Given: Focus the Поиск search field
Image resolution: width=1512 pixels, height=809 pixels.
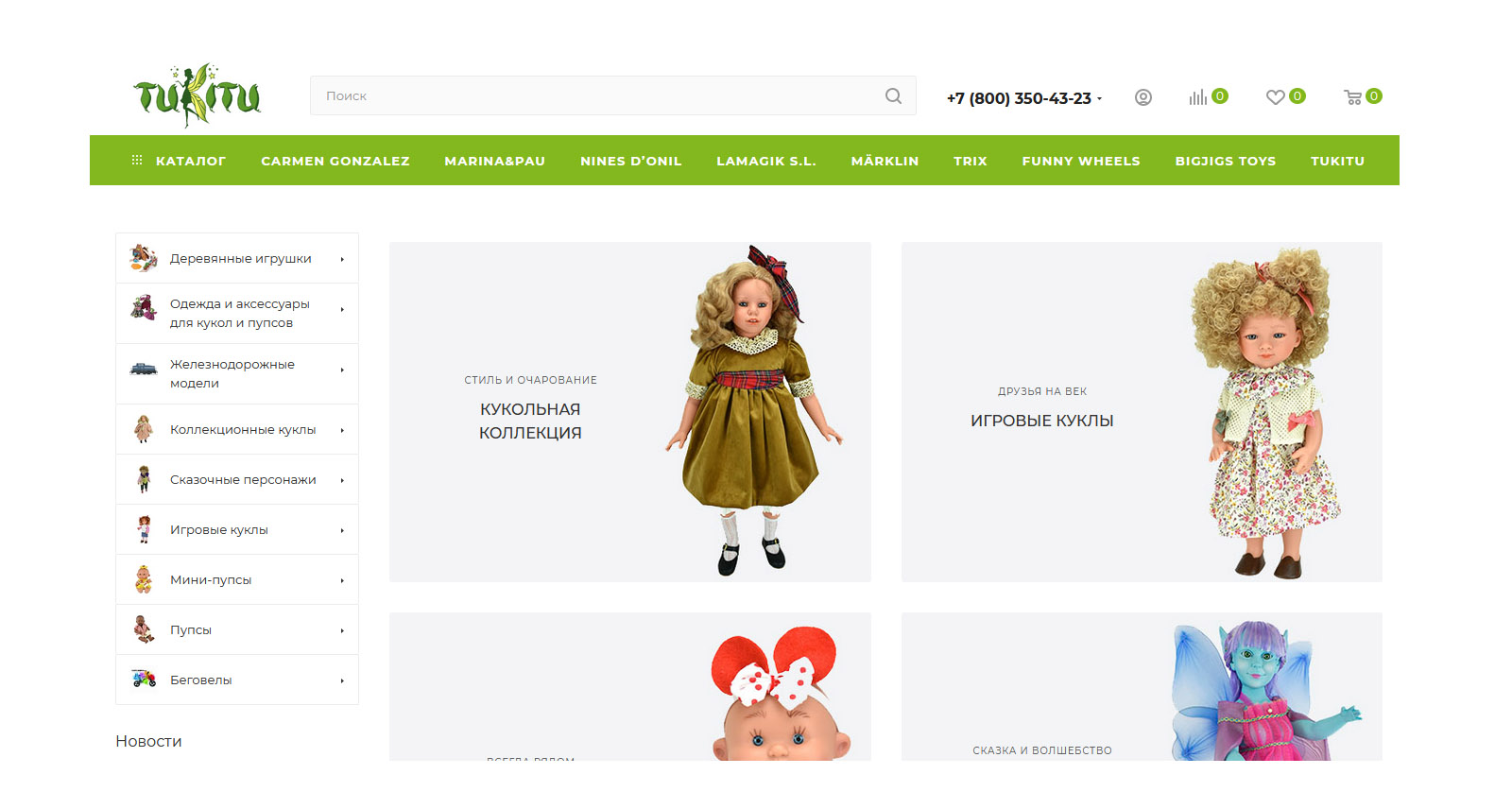Looking at the screenshot, I should (612, 95).
